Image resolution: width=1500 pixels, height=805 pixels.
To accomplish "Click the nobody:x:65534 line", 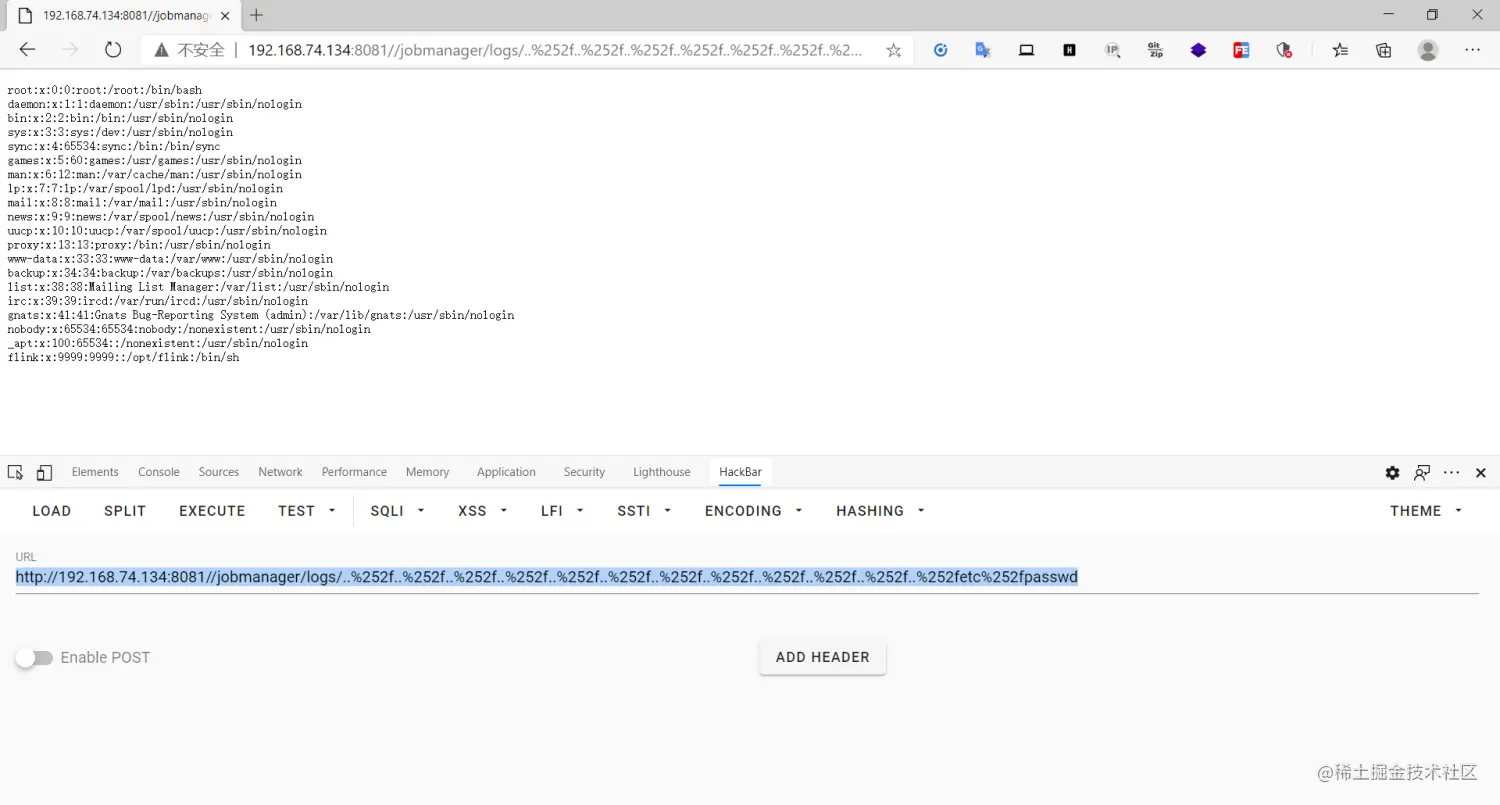I will click(x=189, y=329).
